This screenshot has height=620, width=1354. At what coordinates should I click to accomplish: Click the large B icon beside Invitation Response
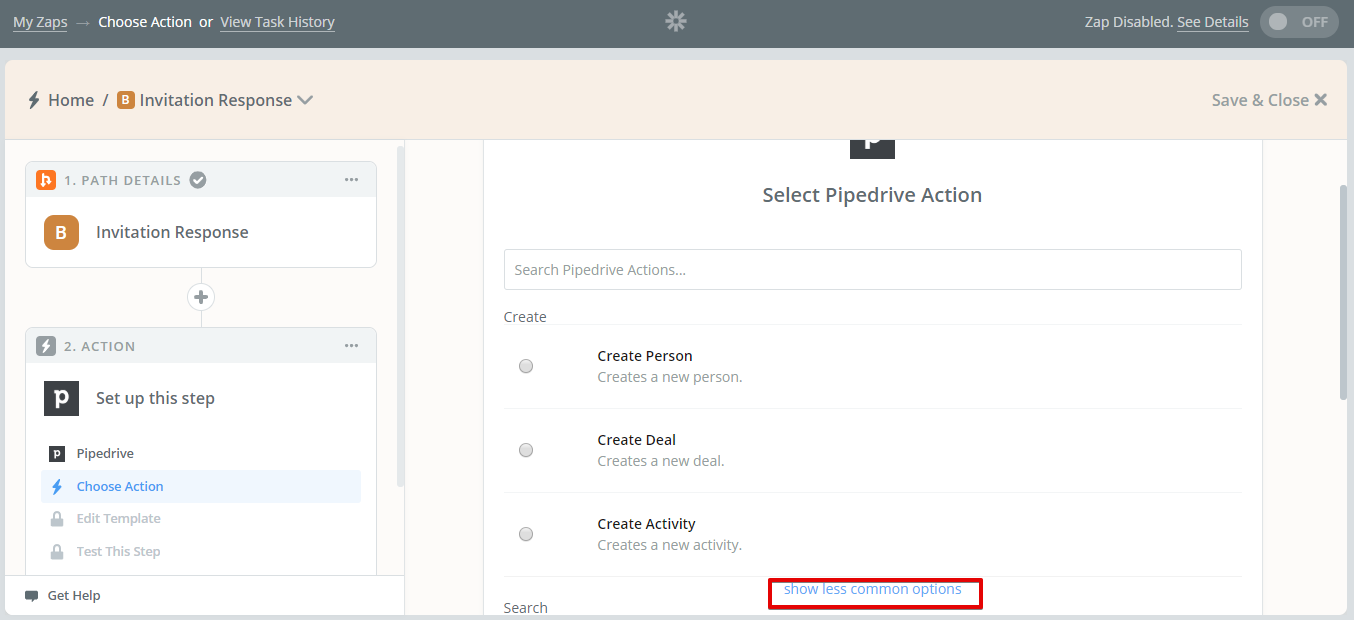pos(61,232)
